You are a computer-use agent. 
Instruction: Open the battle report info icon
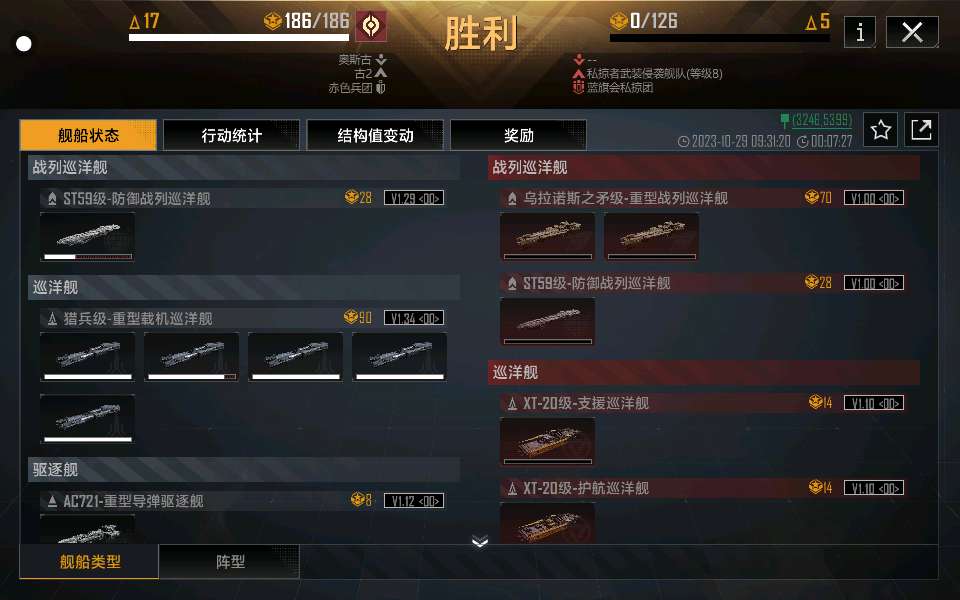(860, 32)
